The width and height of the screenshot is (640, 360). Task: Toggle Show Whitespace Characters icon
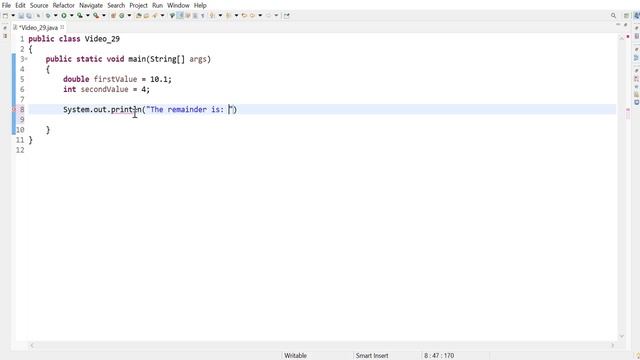[202, 16]
